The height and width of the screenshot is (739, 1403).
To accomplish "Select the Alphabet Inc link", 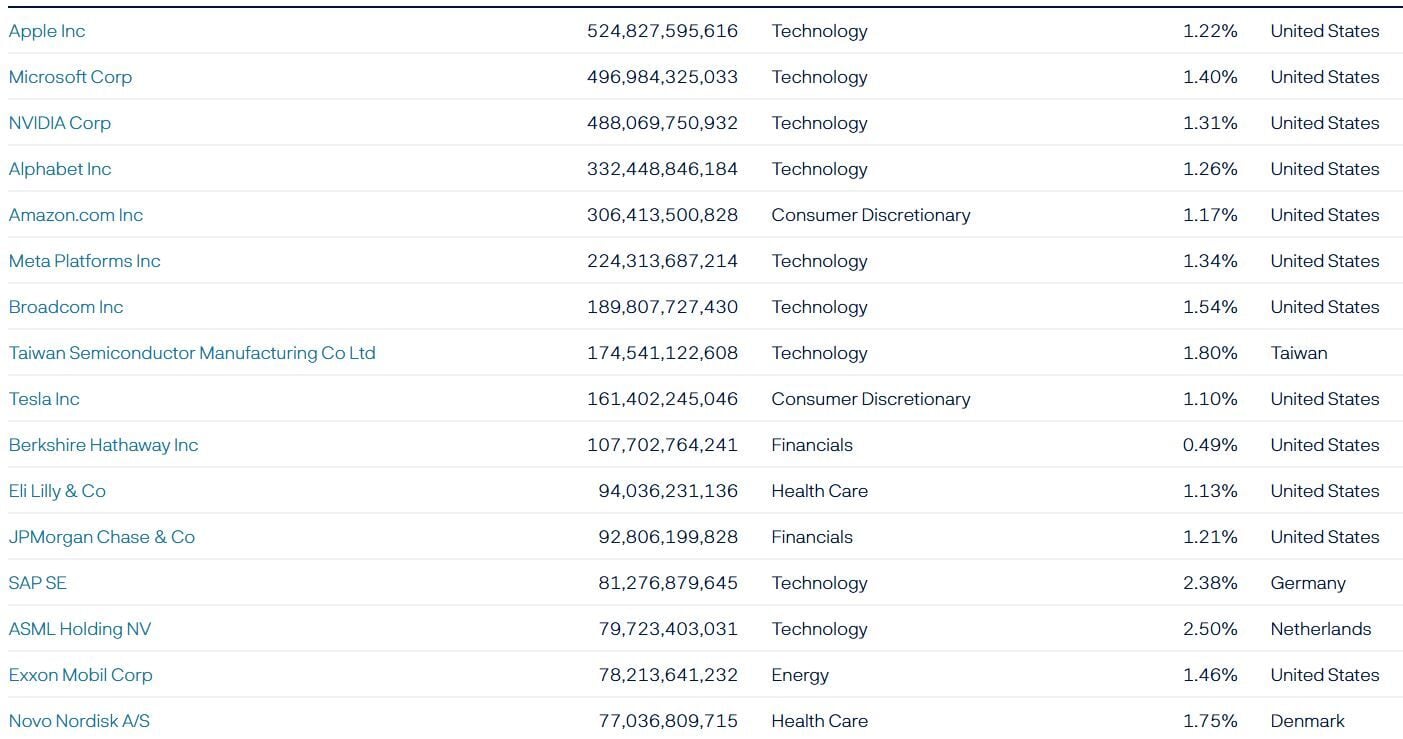I will (60, 169).
